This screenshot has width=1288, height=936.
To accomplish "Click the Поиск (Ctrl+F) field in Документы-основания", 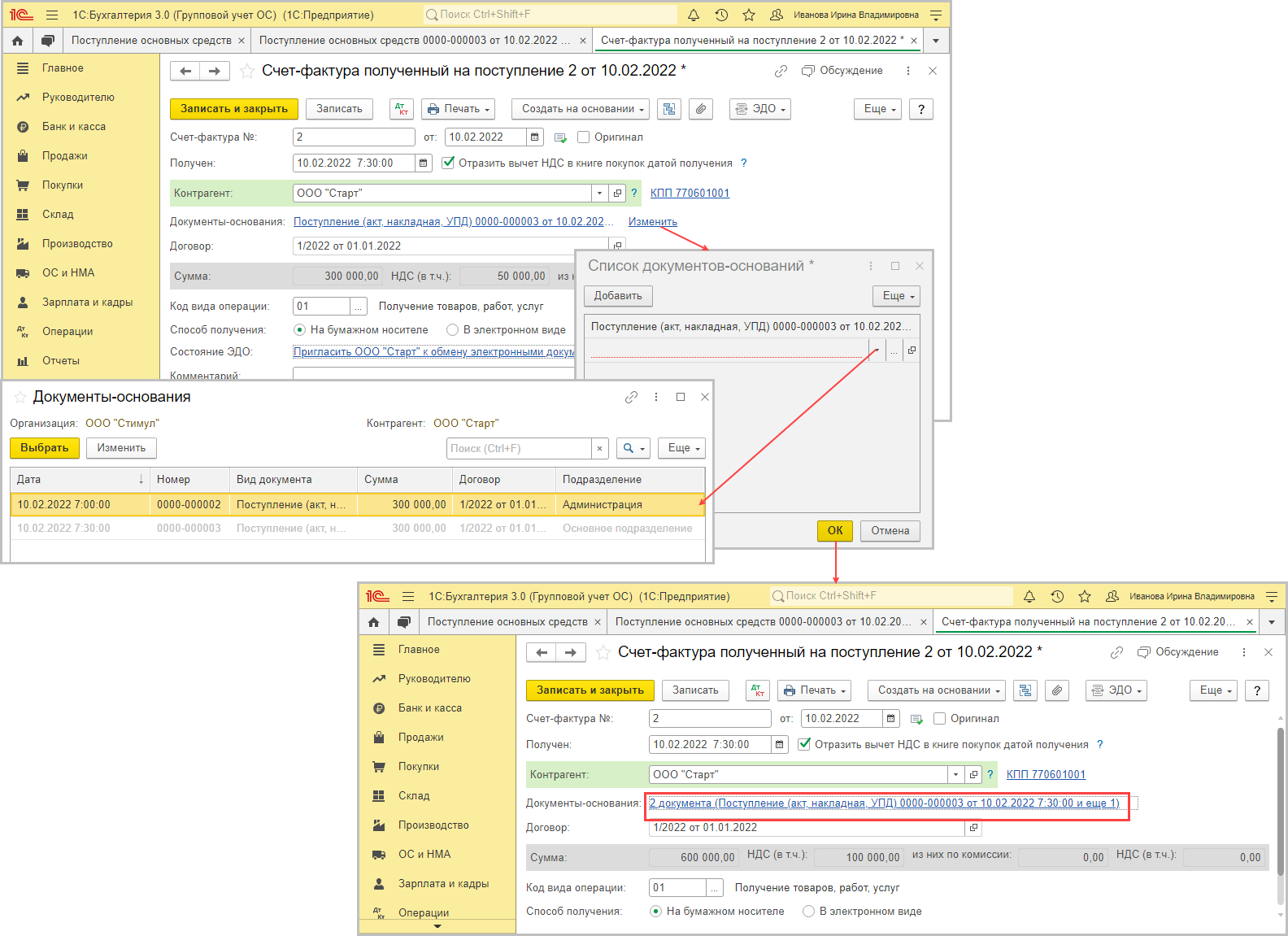I will [520, 448].
